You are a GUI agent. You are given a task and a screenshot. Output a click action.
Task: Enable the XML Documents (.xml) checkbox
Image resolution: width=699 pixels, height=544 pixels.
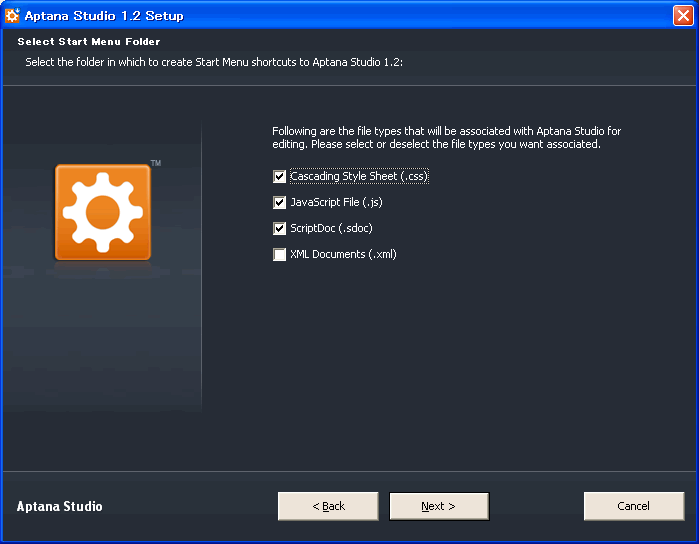coord(279,255)
